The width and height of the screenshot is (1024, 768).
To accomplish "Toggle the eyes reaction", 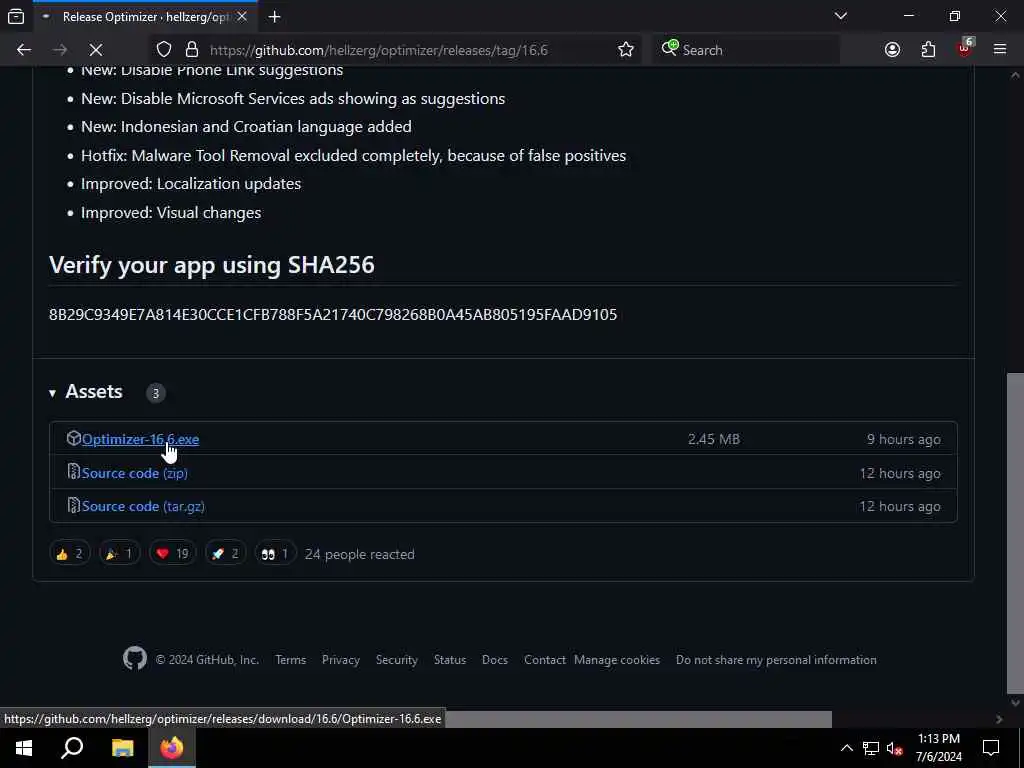I will coord(275,554).
